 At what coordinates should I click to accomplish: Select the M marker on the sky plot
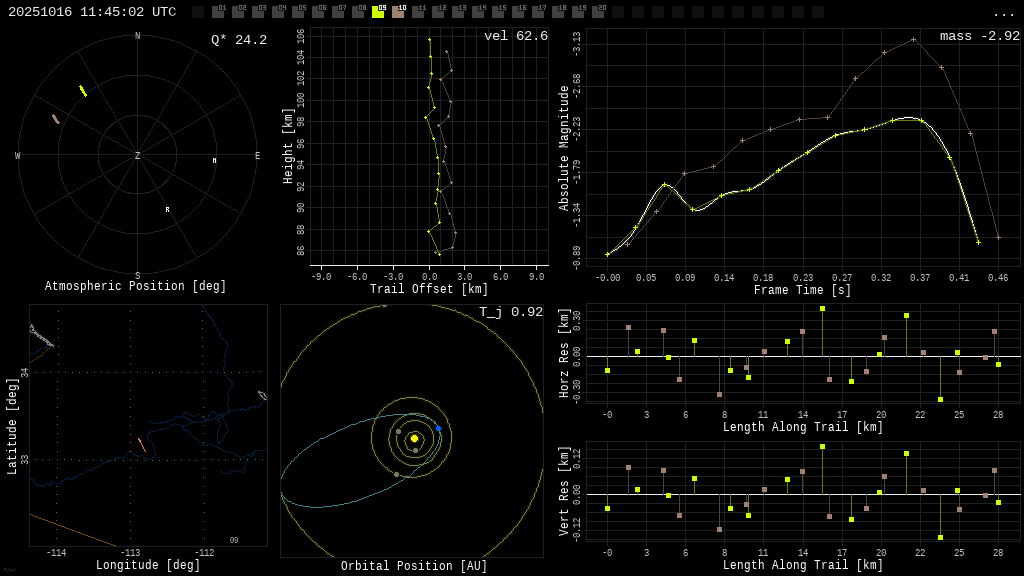coord(214,160)
